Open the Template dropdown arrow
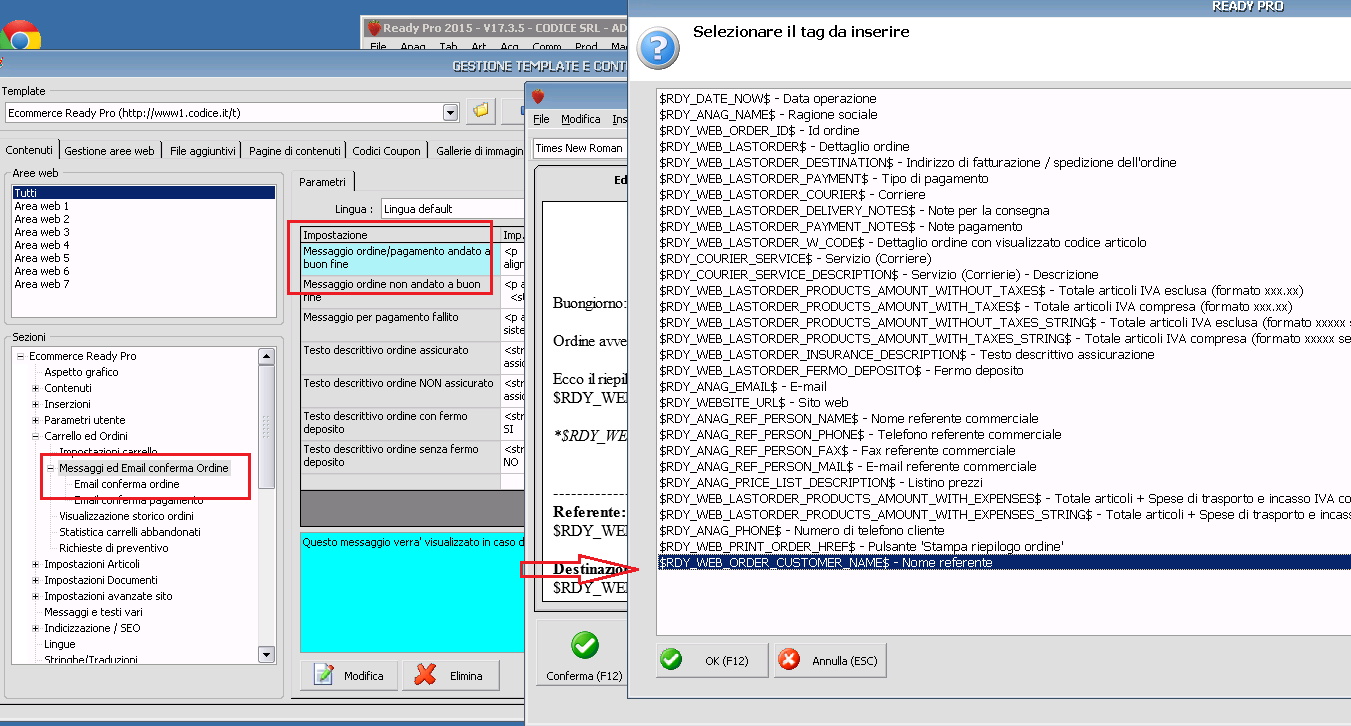The image size is (1351, 726). click(450, 113)
